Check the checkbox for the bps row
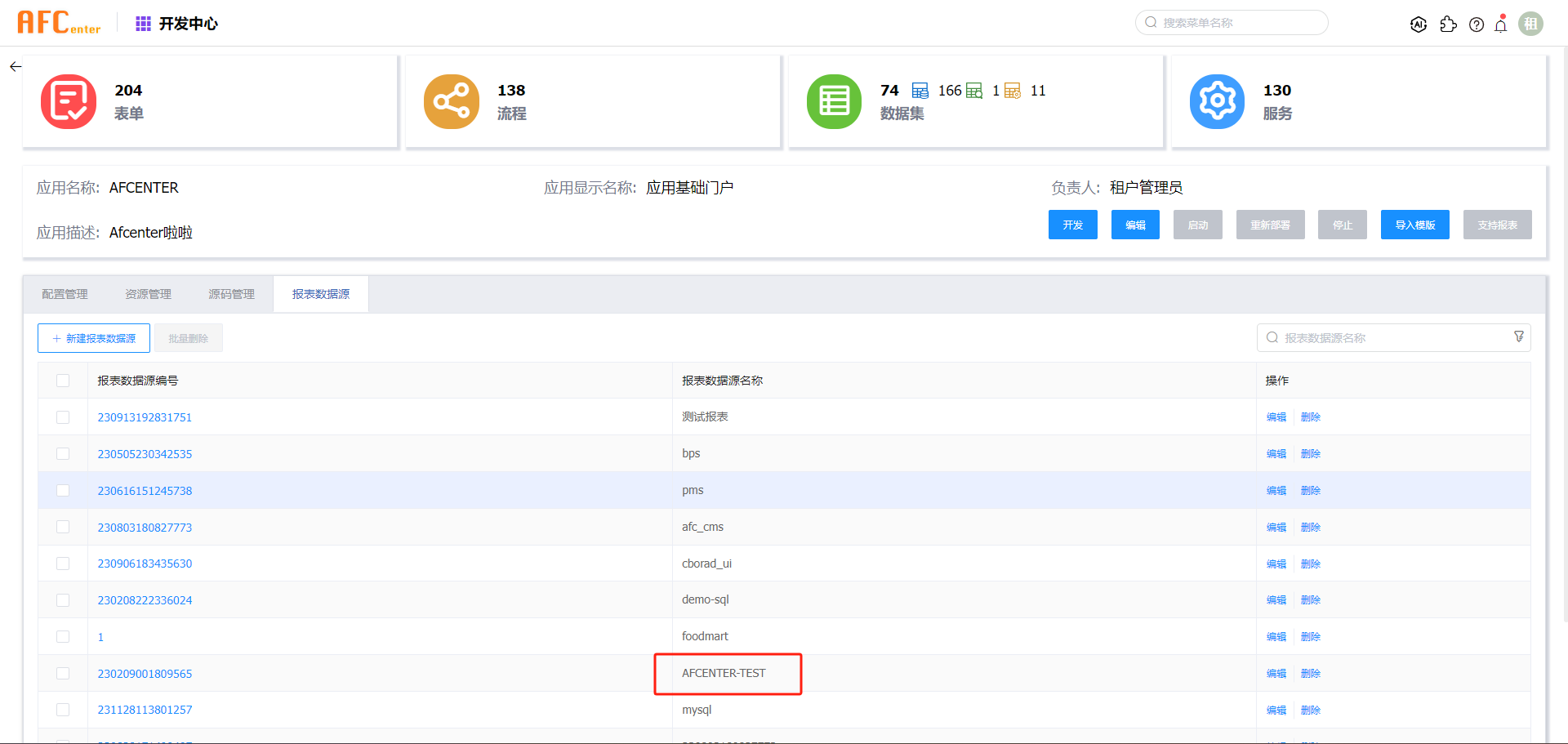Image resolution: width=1568 pixels, height=744 pixels. 63,454
